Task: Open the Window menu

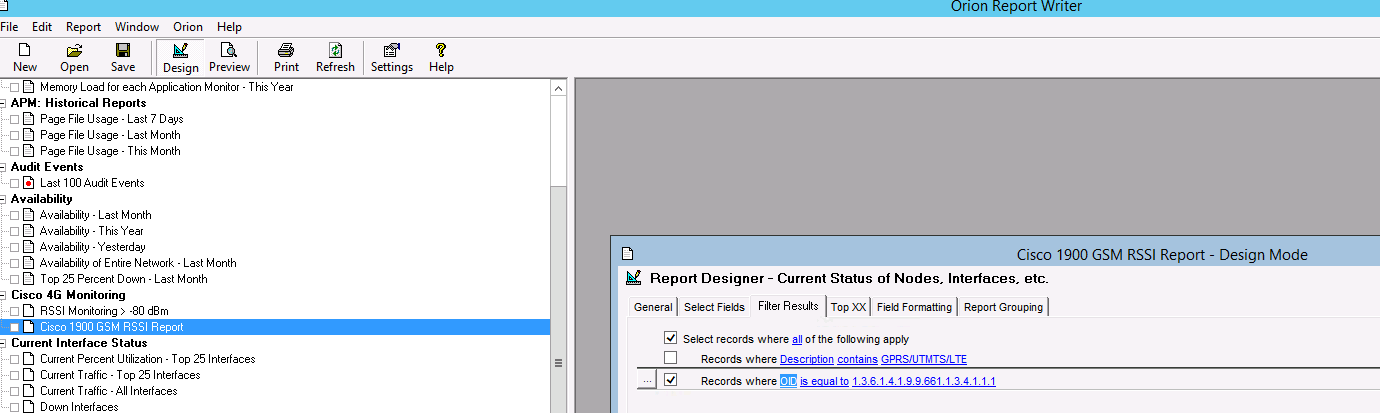Action: point(137,27)
